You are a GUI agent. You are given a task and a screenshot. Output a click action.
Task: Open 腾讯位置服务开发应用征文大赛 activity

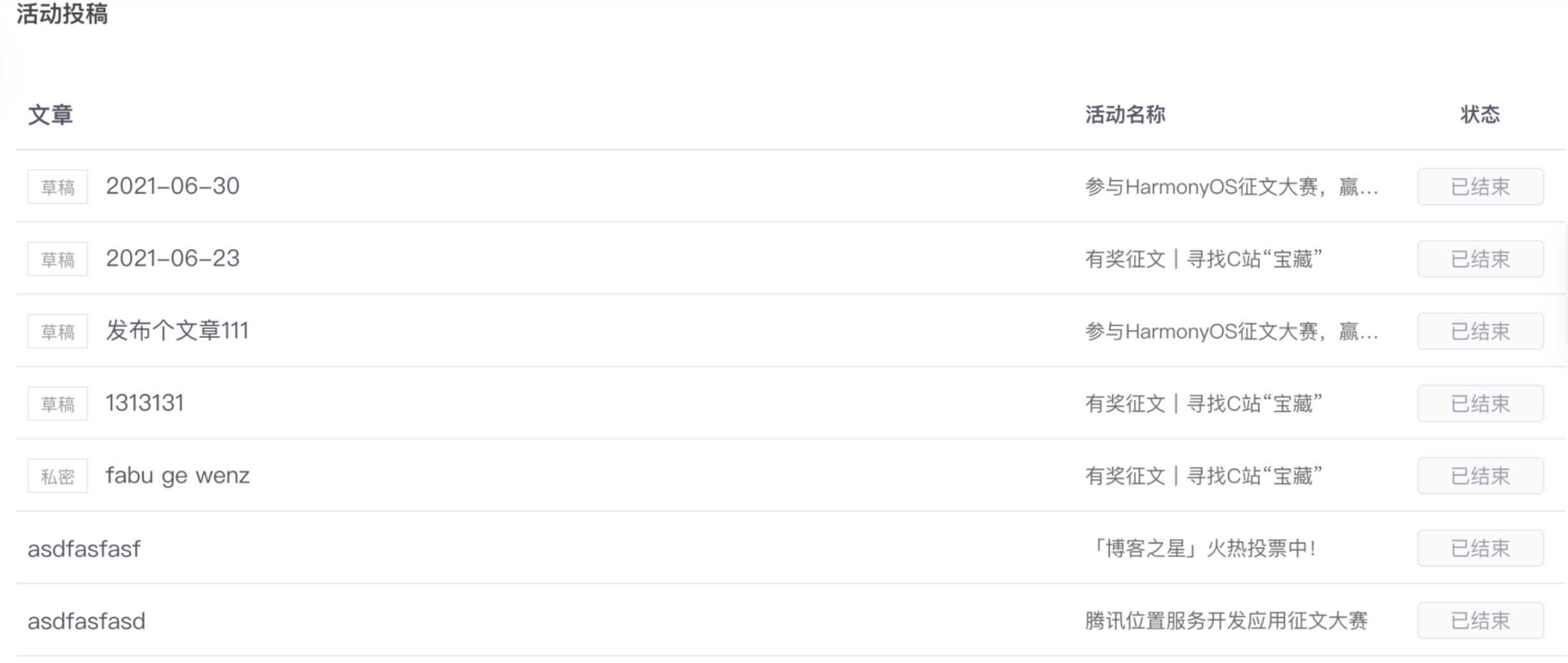coord(1226,621)
